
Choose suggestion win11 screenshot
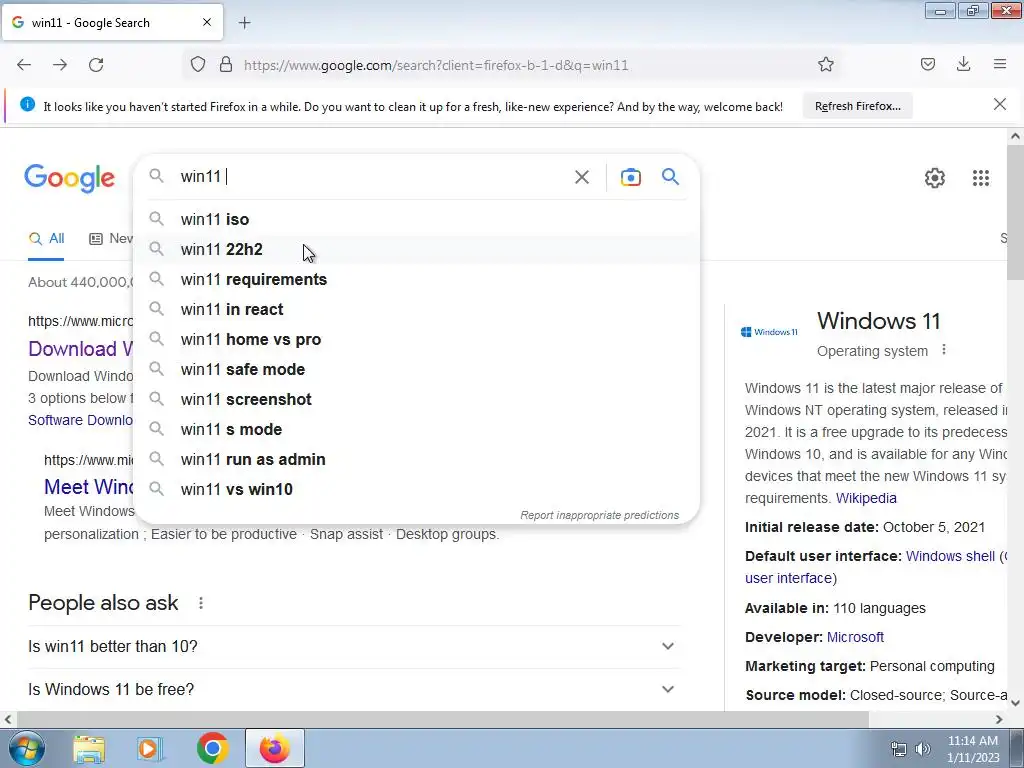pos(416,400)
